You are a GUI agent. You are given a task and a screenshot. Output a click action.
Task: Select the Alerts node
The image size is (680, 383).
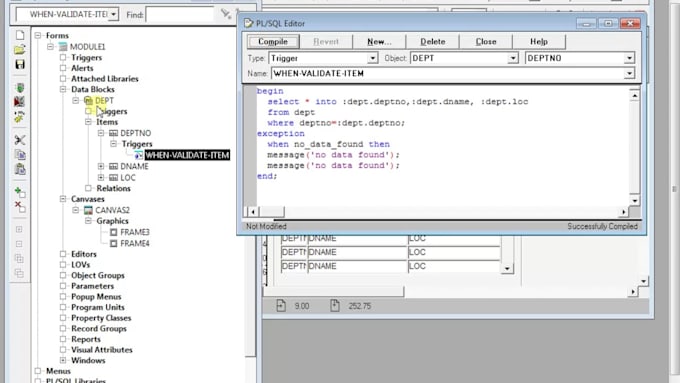click(x=82, y=68)
